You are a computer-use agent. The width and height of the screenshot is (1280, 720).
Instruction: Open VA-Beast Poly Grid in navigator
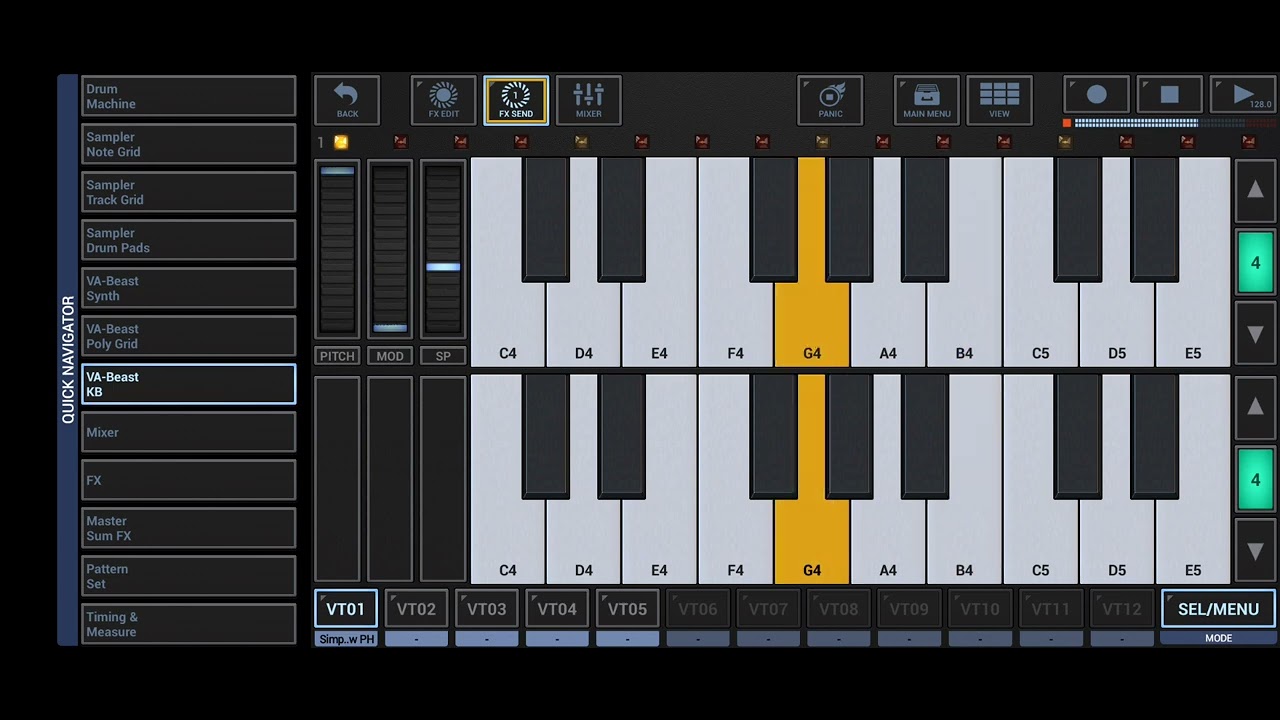click(x=189, y=336)
